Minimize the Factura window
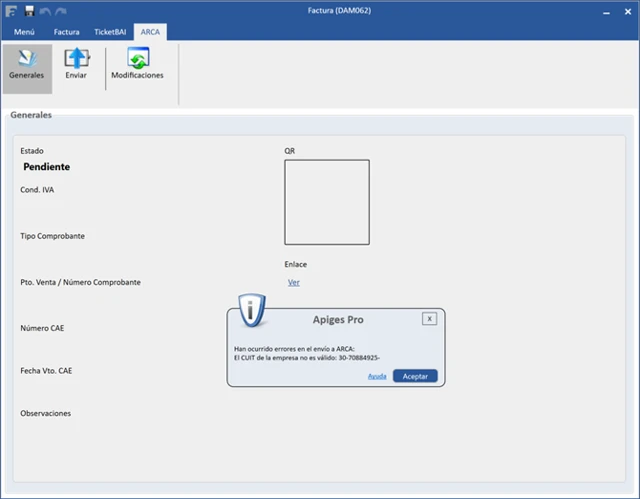The height and width of the screenshot is (499, 640). tap(604, 11)
